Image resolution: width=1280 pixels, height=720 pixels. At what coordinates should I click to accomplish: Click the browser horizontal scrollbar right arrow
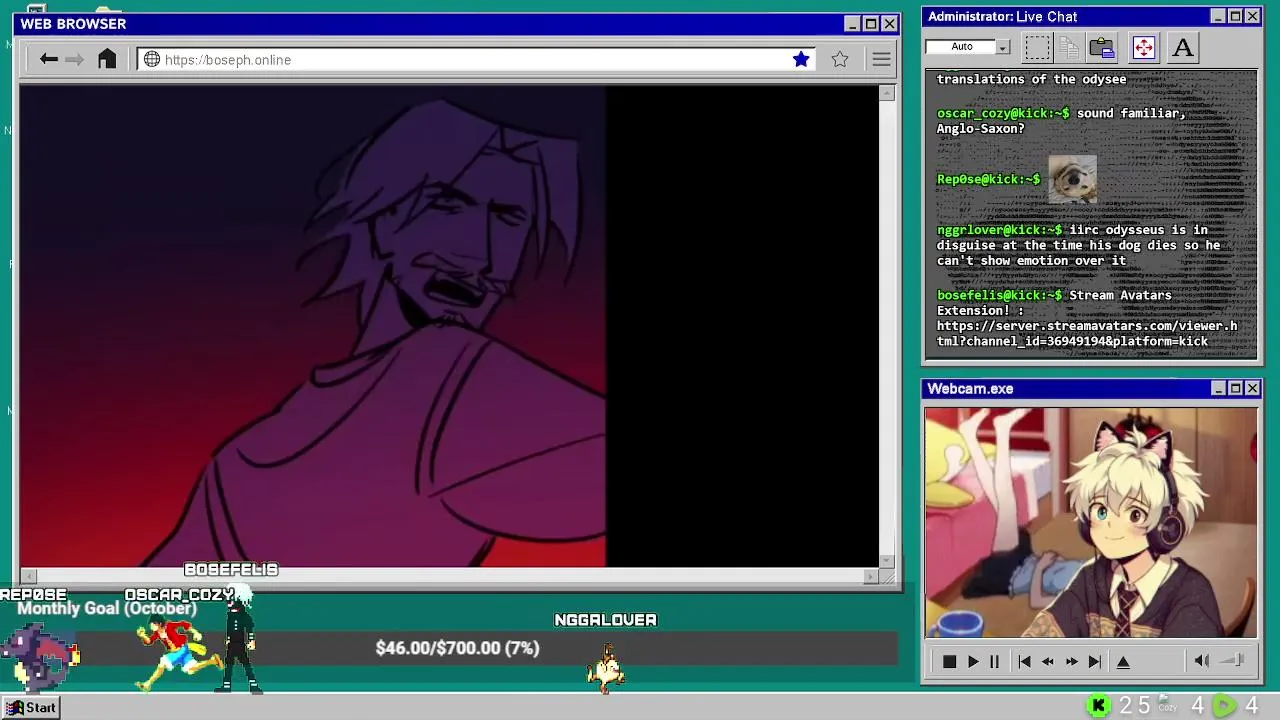click(x=871, y=576)
